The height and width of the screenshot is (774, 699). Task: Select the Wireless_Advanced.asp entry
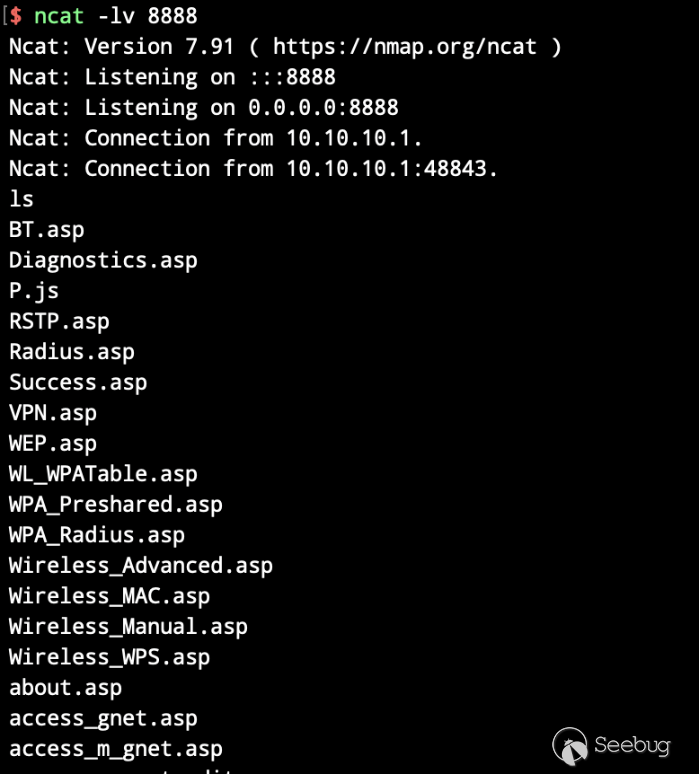pos(141,565)
